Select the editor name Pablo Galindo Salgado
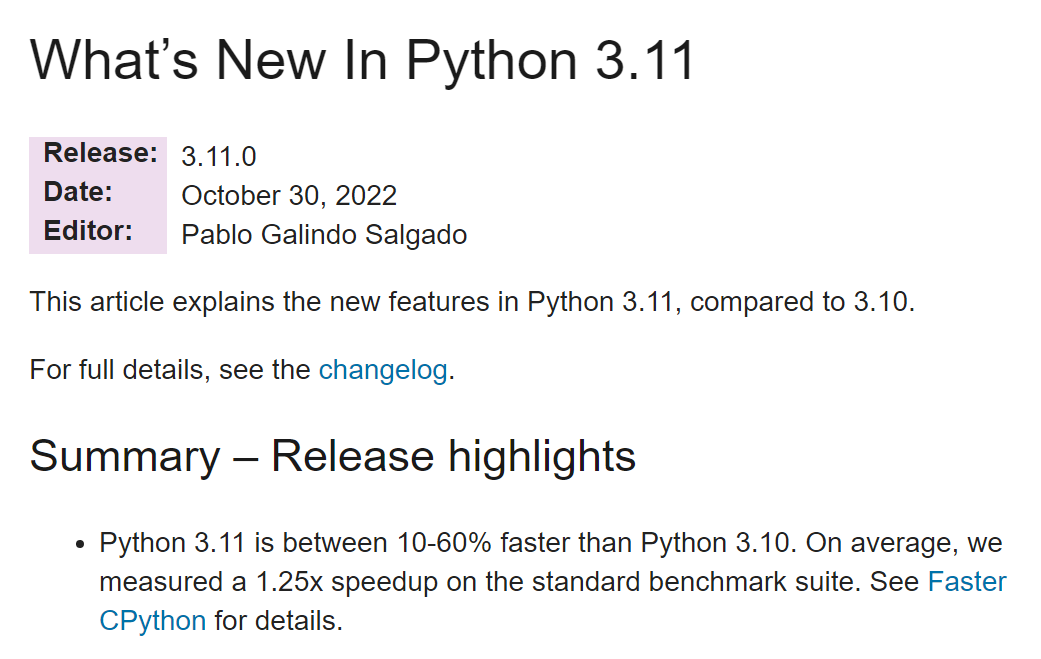 [324, 235]
